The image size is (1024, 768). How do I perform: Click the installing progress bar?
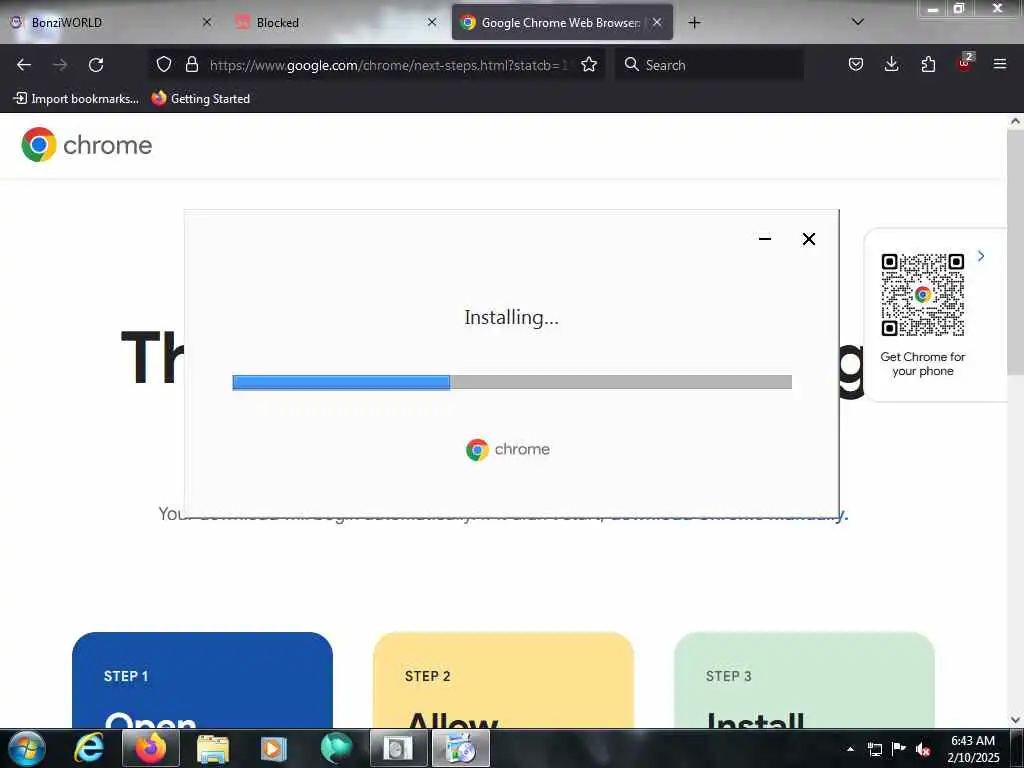point(512,382)
